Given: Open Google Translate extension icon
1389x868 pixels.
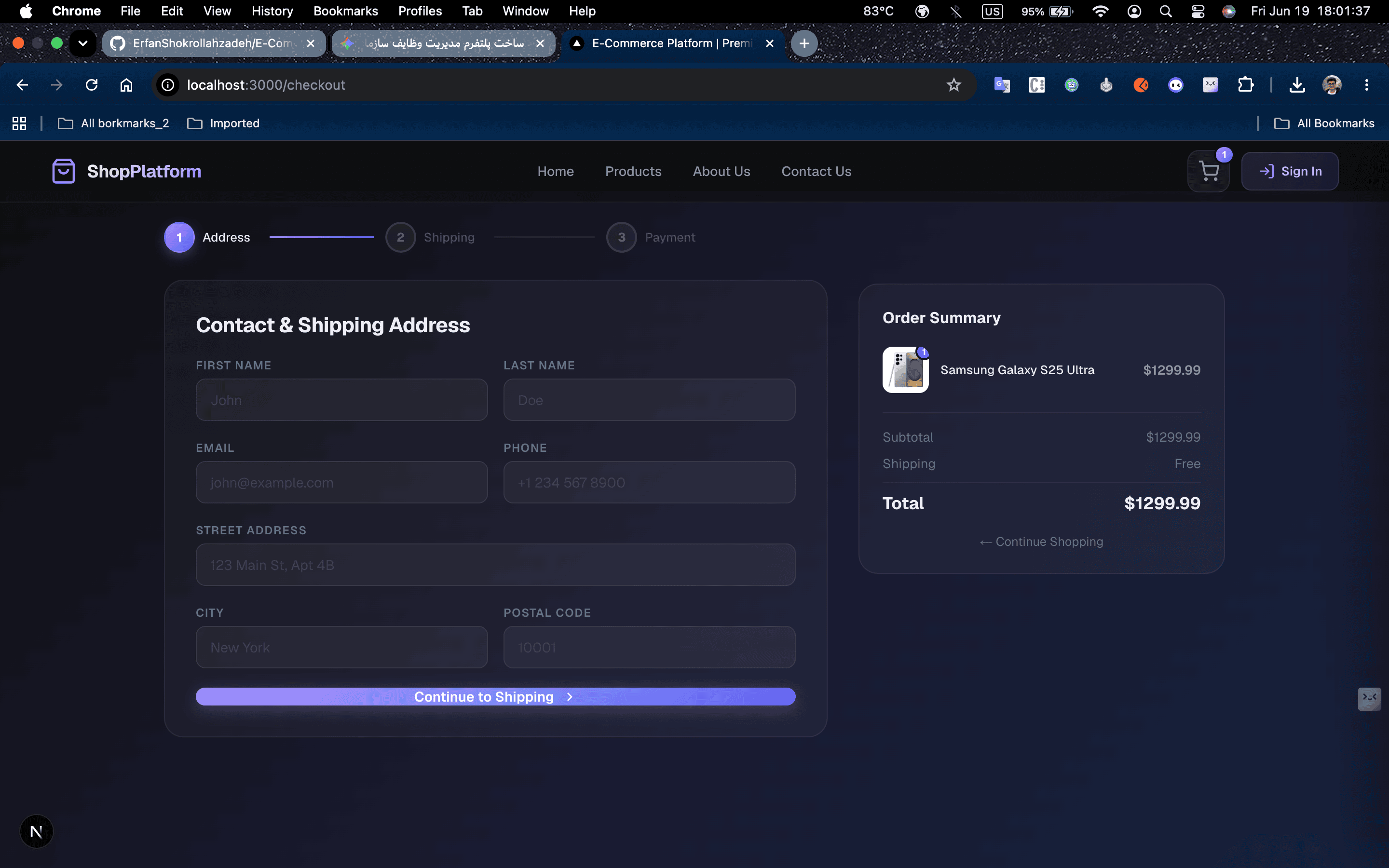Looking at the screenshot, I should 1002,85.
